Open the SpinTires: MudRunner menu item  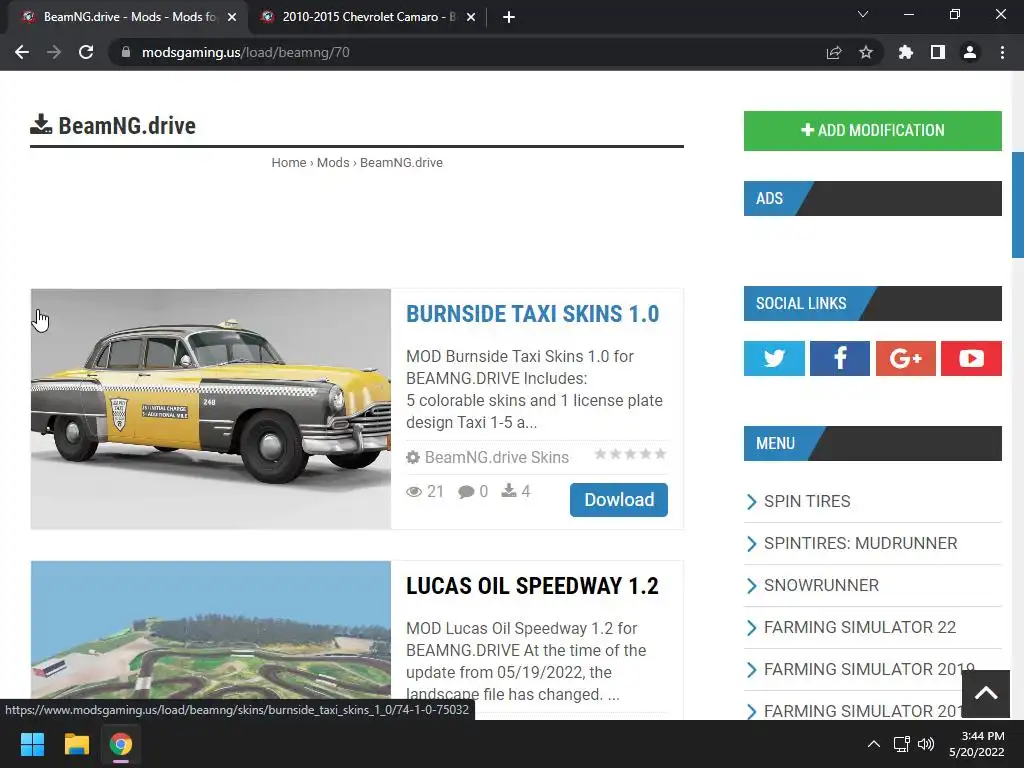[x=860, y=543]
